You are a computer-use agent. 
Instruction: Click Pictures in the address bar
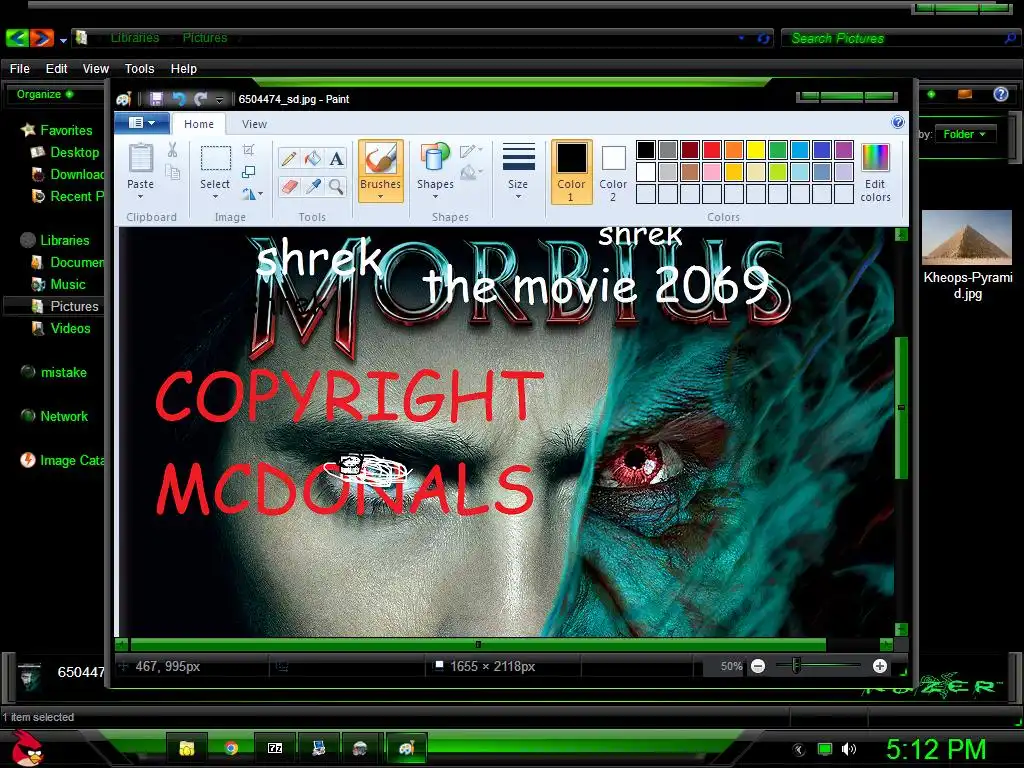pyautogui.click(x=204, y=38)
